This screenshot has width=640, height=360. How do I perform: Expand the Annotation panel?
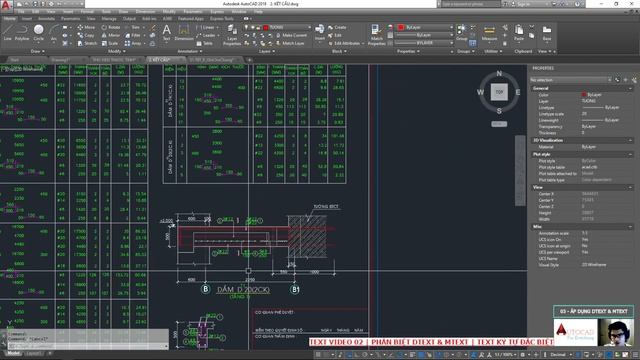[189, 51]
